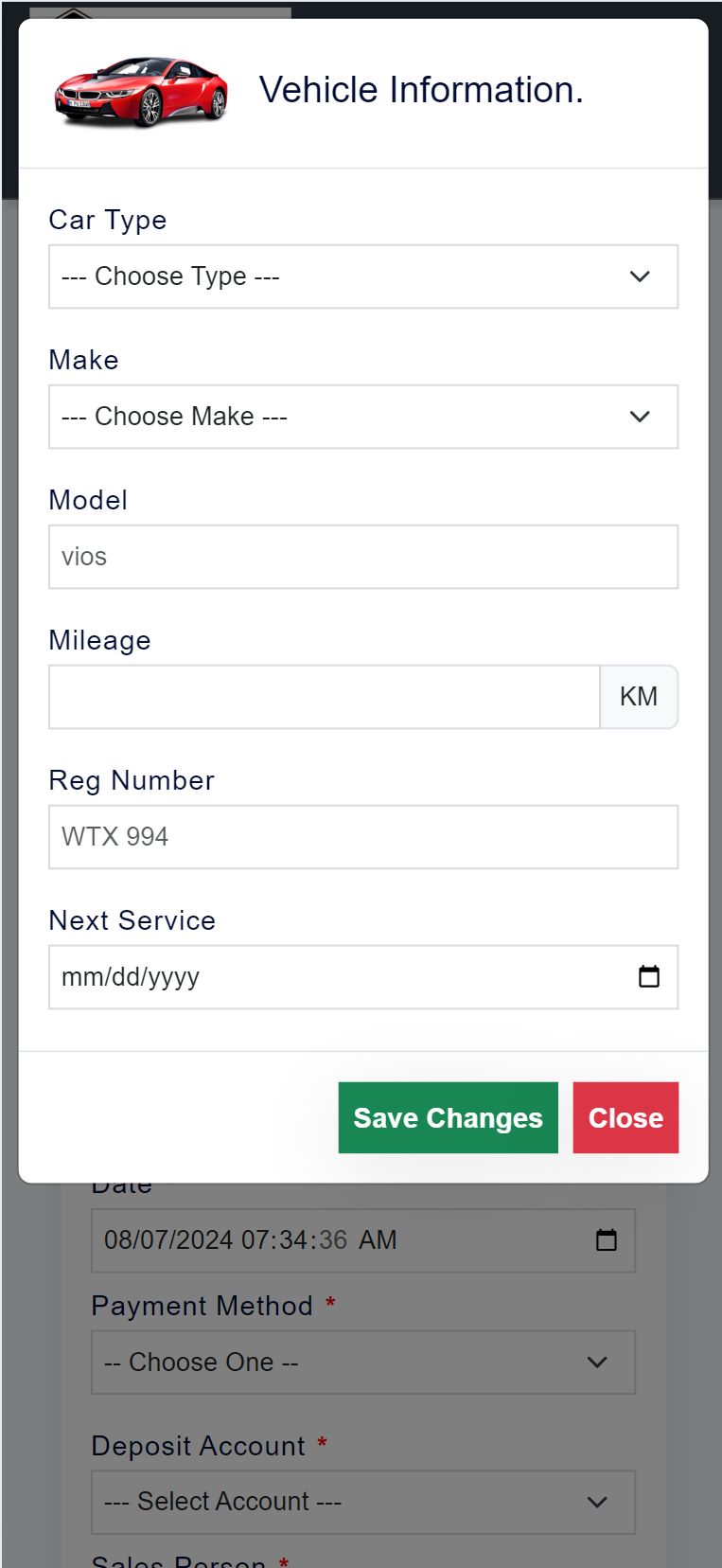Click the Make field chevron arrow

tap(640, 417)
